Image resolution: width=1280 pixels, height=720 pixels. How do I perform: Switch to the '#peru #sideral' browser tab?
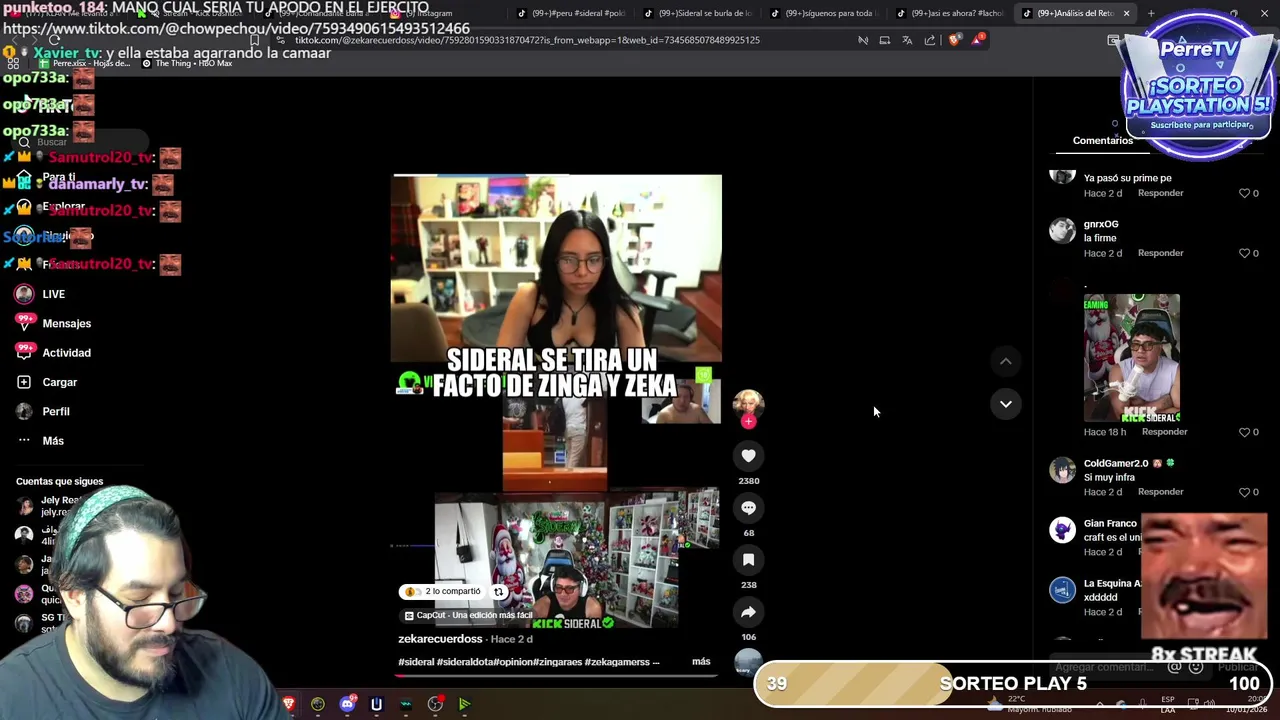(x=571, y=13)
